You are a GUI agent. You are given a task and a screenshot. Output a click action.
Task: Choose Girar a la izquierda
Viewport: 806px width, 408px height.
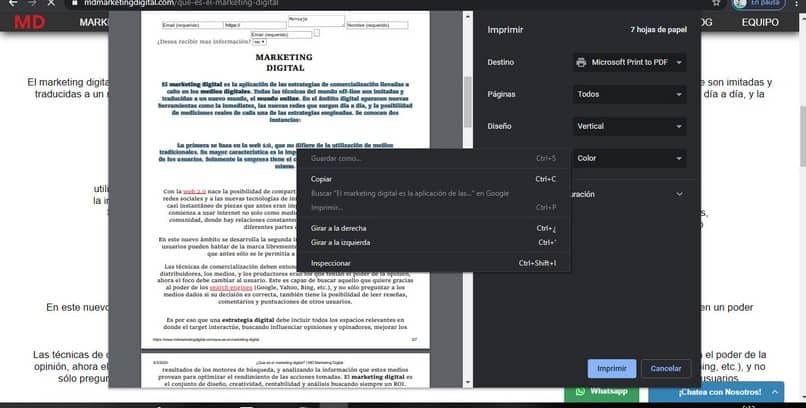coord(433,243)
